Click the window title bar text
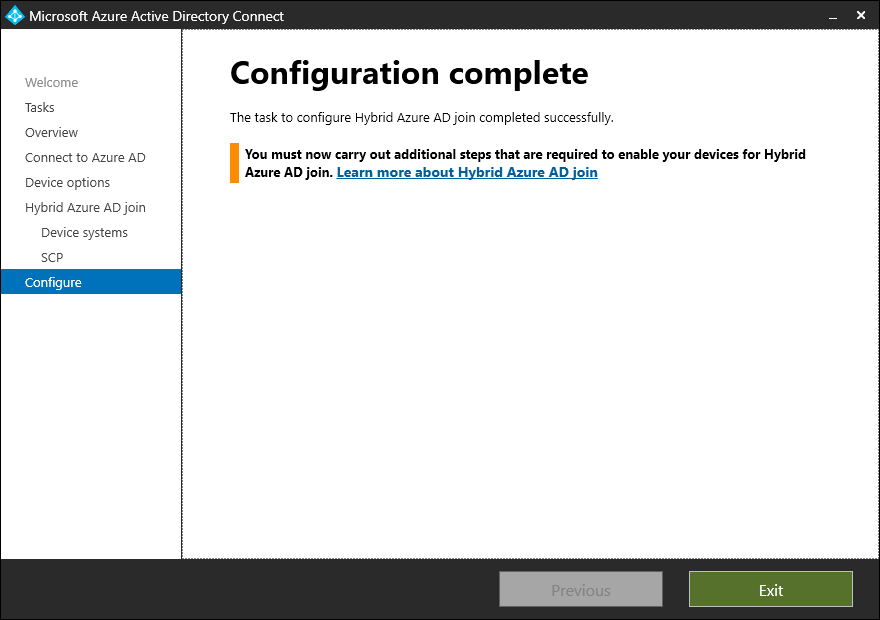880x620 pixels. pyautogui.click(x=157, y=16)
